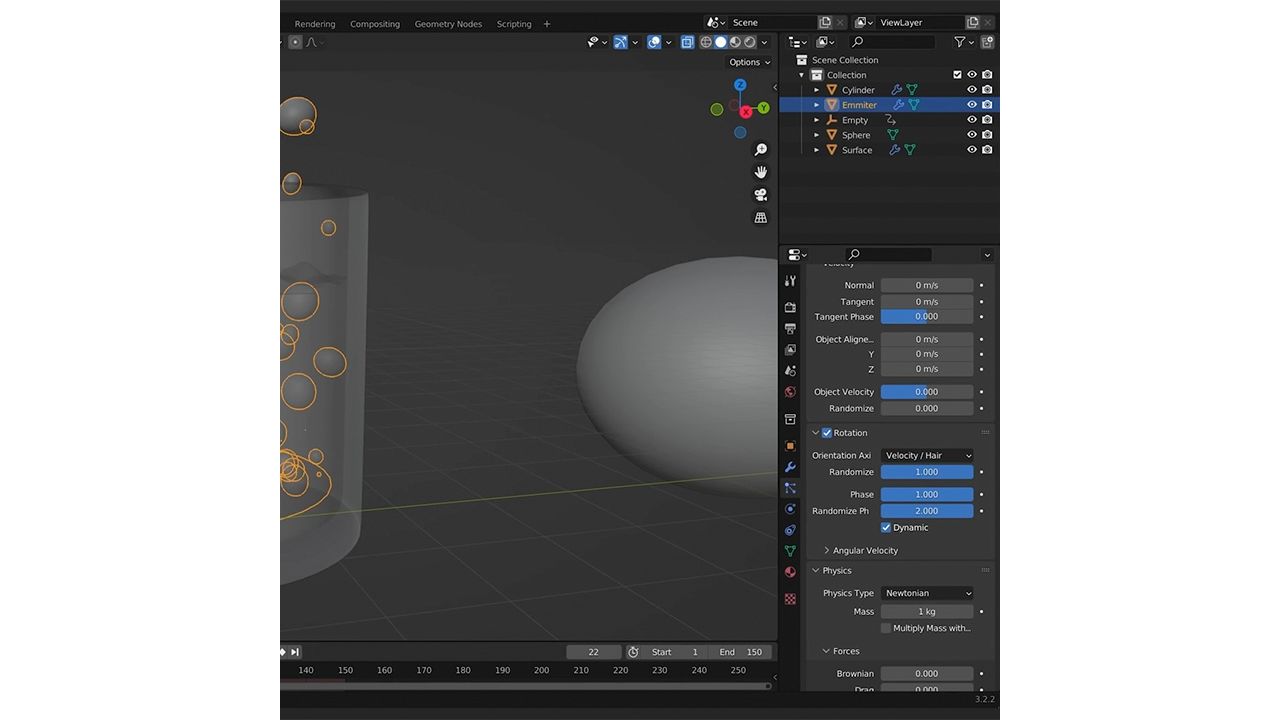Switch orthographic/perspective view grid icon
The height and width of the screenshot is (720, 1280).
(x=760, y=217)
